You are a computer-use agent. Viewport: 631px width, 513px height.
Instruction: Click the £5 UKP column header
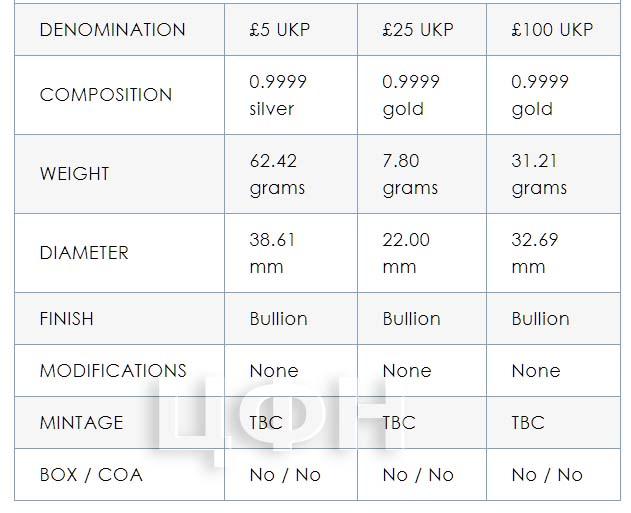click(x=291, y=29)
